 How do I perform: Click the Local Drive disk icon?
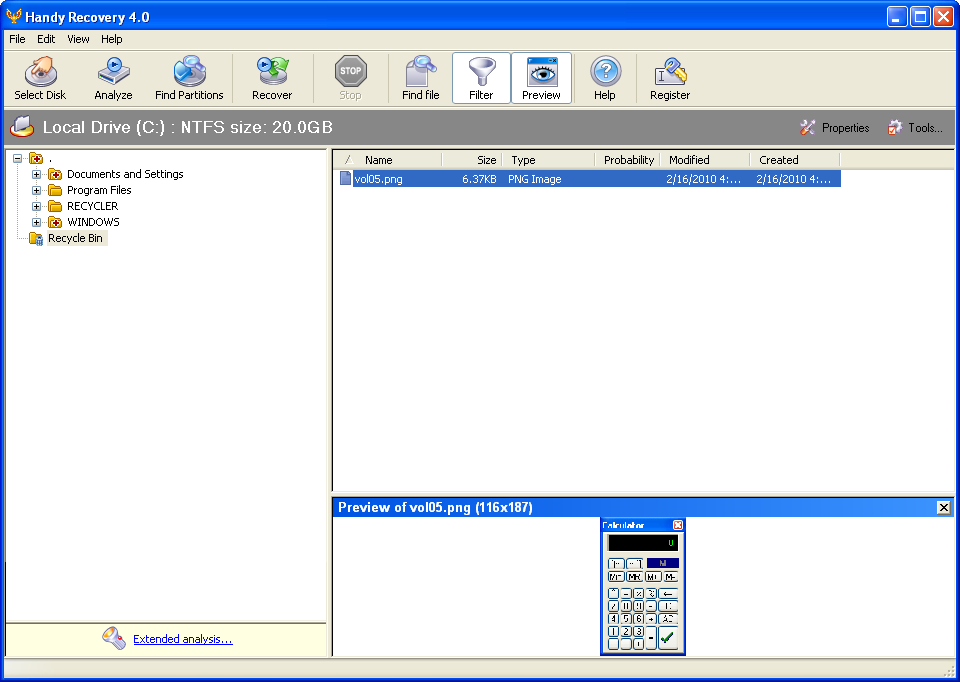[x=22, y=127]
